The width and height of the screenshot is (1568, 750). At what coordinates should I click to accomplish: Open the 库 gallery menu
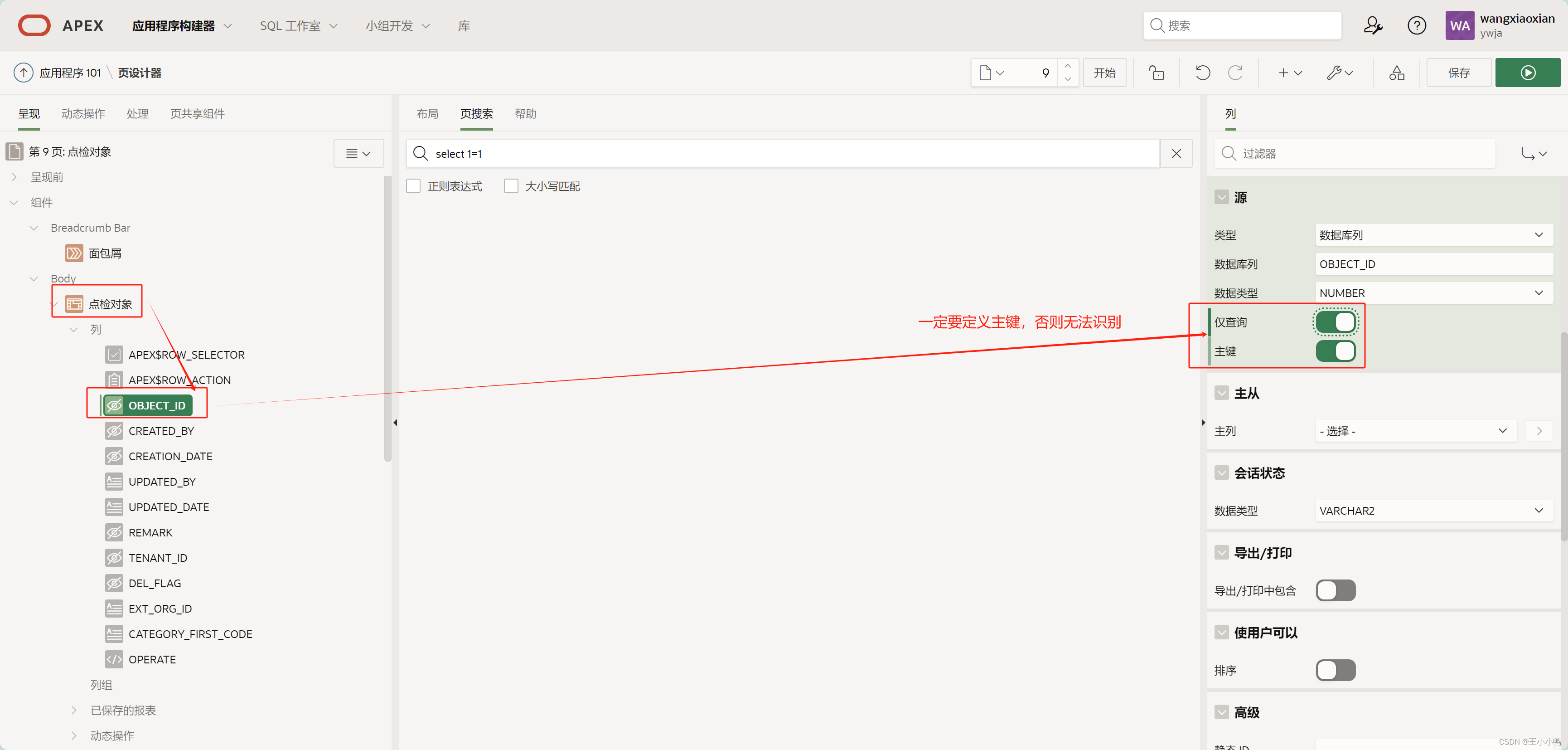tap(464, 25)
